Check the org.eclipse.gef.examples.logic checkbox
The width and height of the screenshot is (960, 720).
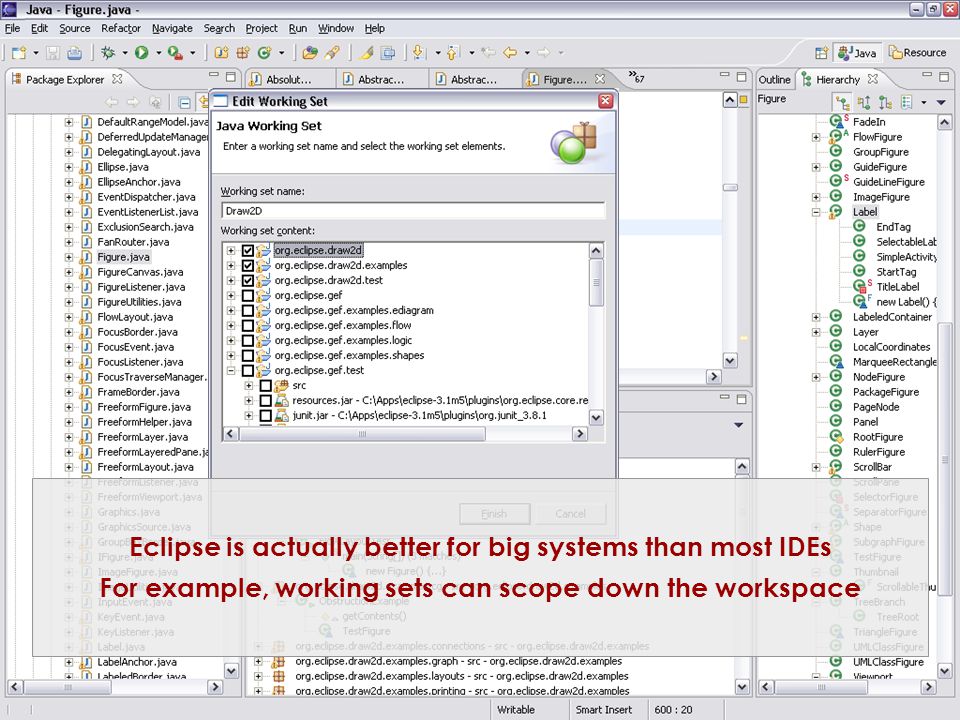[x=248, y=340]
